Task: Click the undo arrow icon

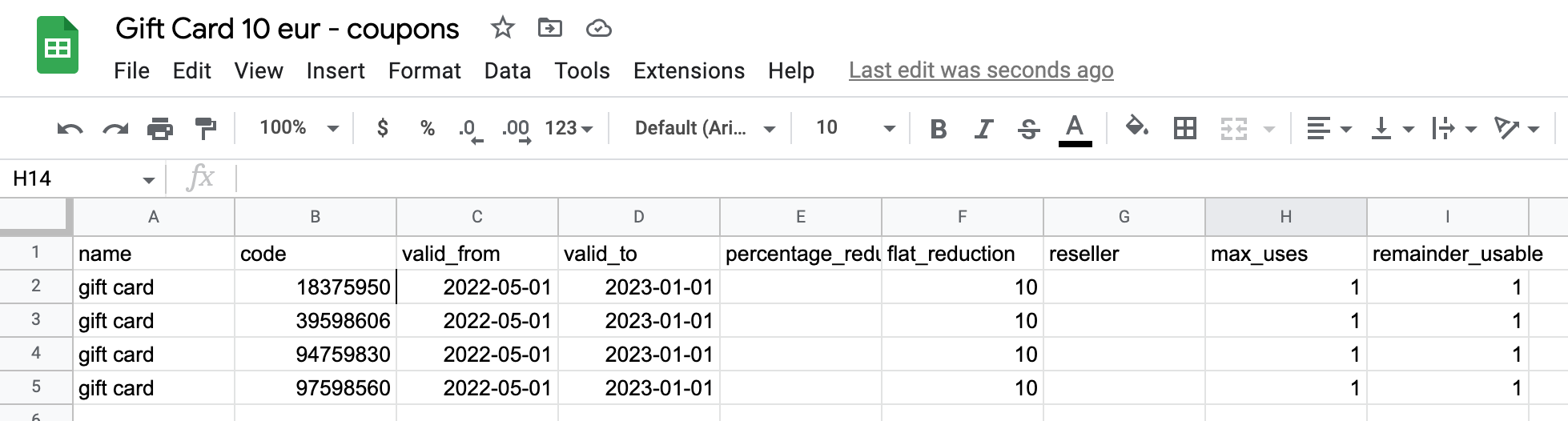Action: [70, 128]
